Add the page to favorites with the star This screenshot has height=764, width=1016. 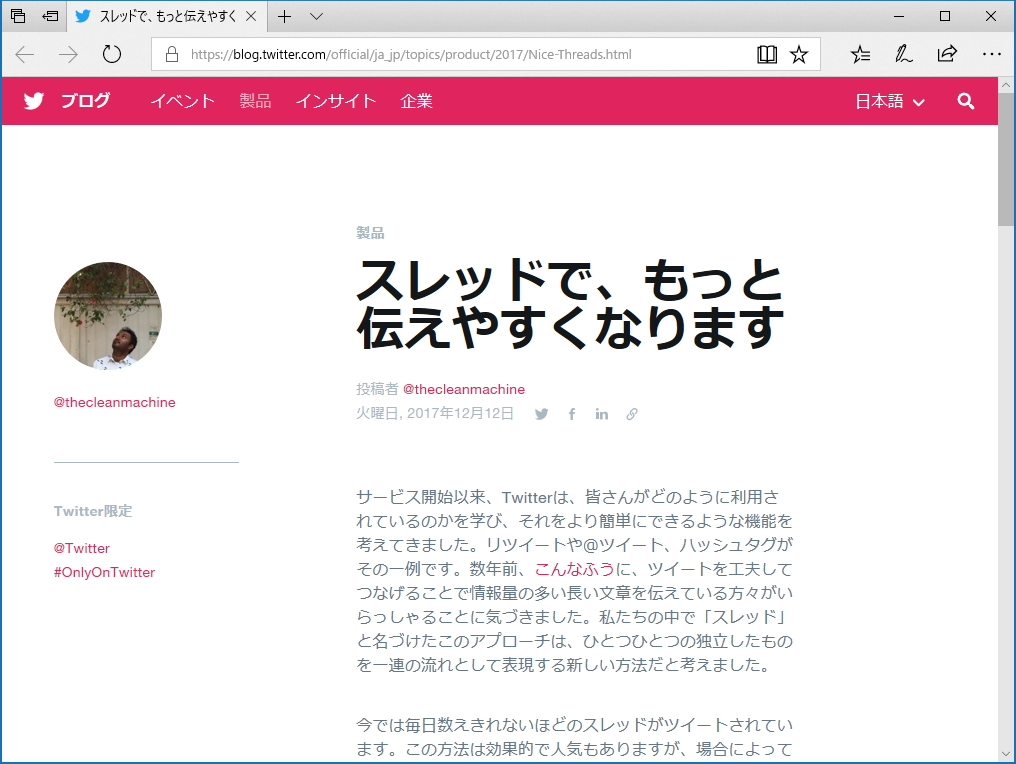point(798,55)
